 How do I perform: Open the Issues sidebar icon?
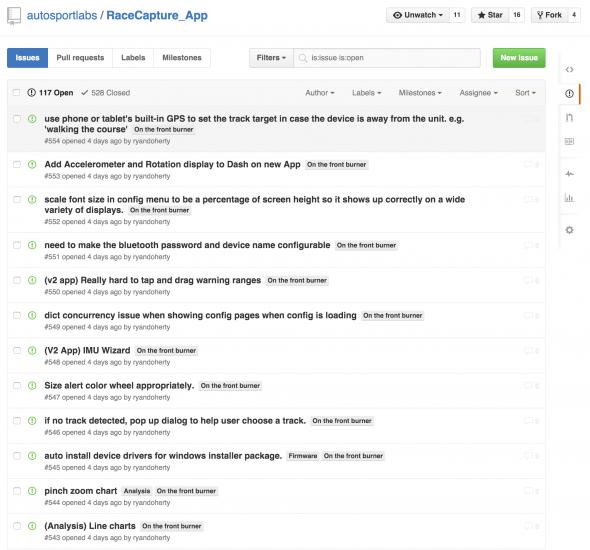569,93
